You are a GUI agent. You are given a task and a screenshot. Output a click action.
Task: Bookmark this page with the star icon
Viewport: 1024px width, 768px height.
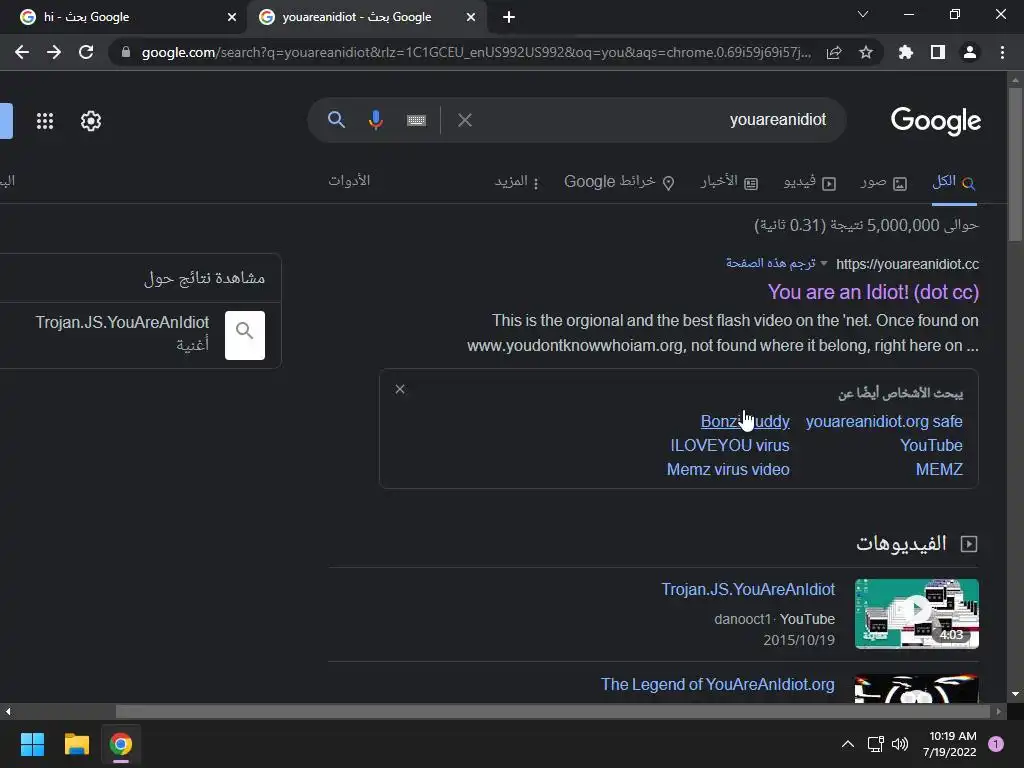(866, 52)
